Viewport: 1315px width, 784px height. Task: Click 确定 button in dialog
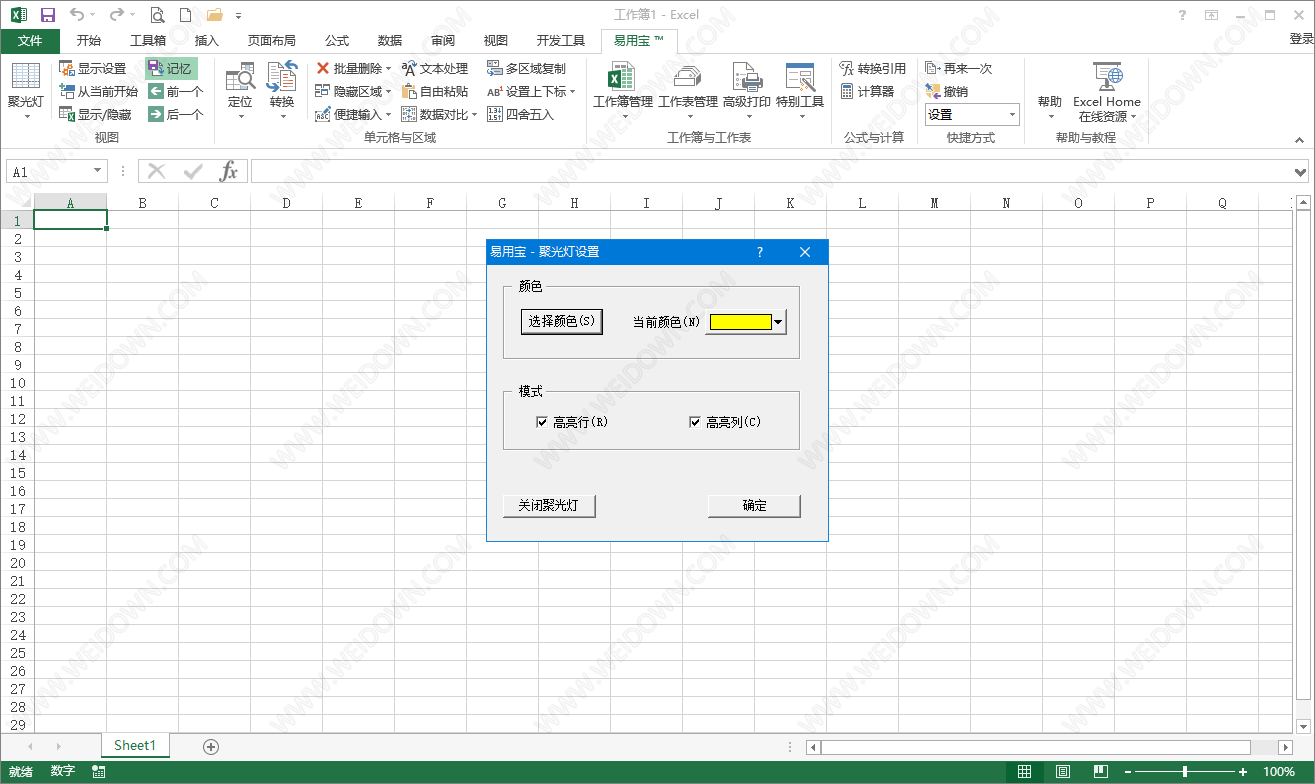(754, 505)
